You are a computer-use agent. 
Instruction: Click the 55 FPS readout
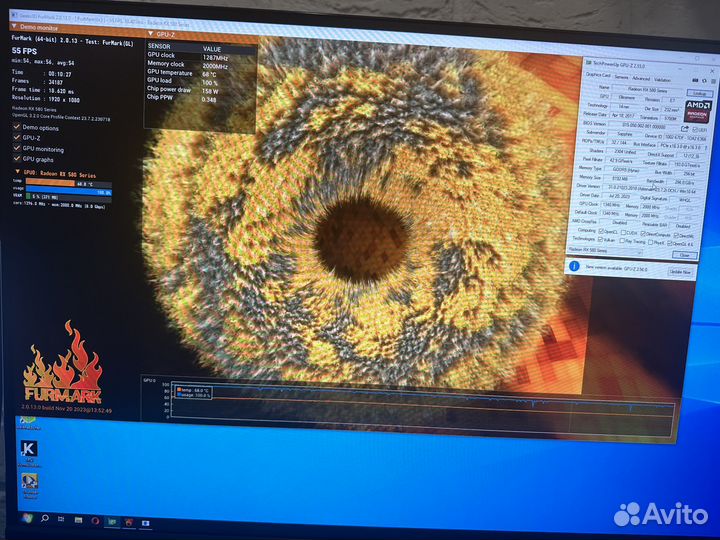pyautogui.click(x=24, y=51)
